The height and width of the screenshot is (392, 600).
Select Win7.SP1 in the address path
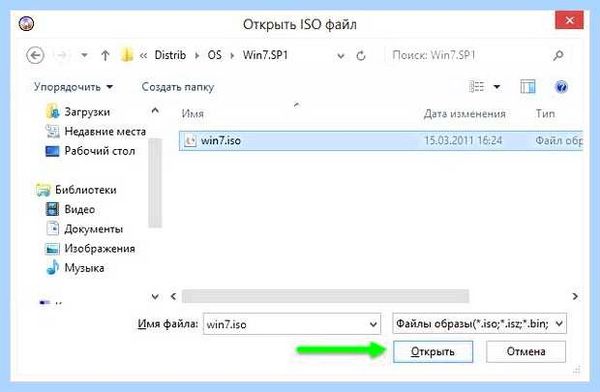click(x=265, y=55)
